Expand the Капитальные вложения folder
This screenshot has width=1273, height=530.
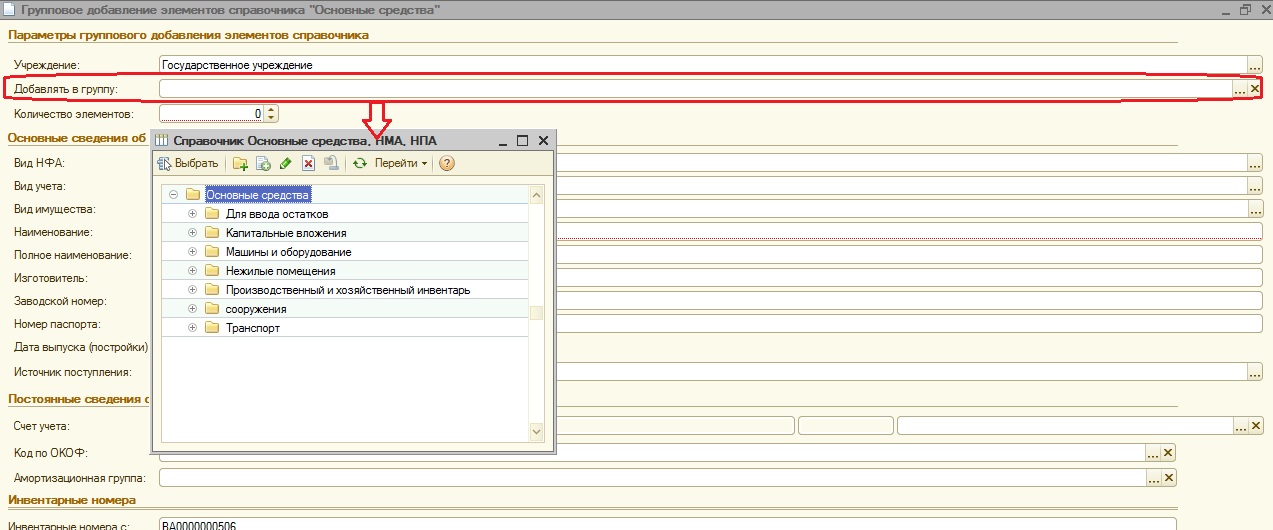192,233
